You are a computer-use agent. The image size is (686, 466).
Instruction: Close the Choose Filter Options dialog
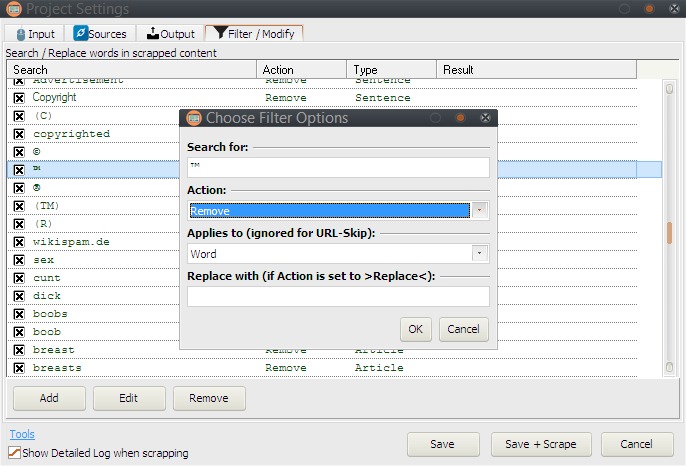pyautogui.click(x=485, y=118)
